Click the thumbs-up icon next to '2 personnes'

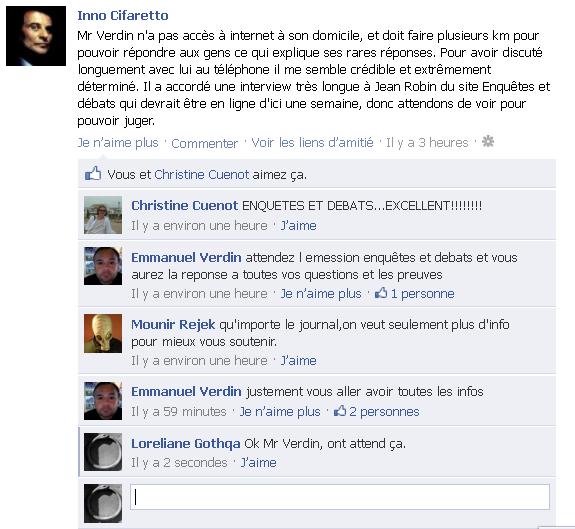[x=340, y=411]
